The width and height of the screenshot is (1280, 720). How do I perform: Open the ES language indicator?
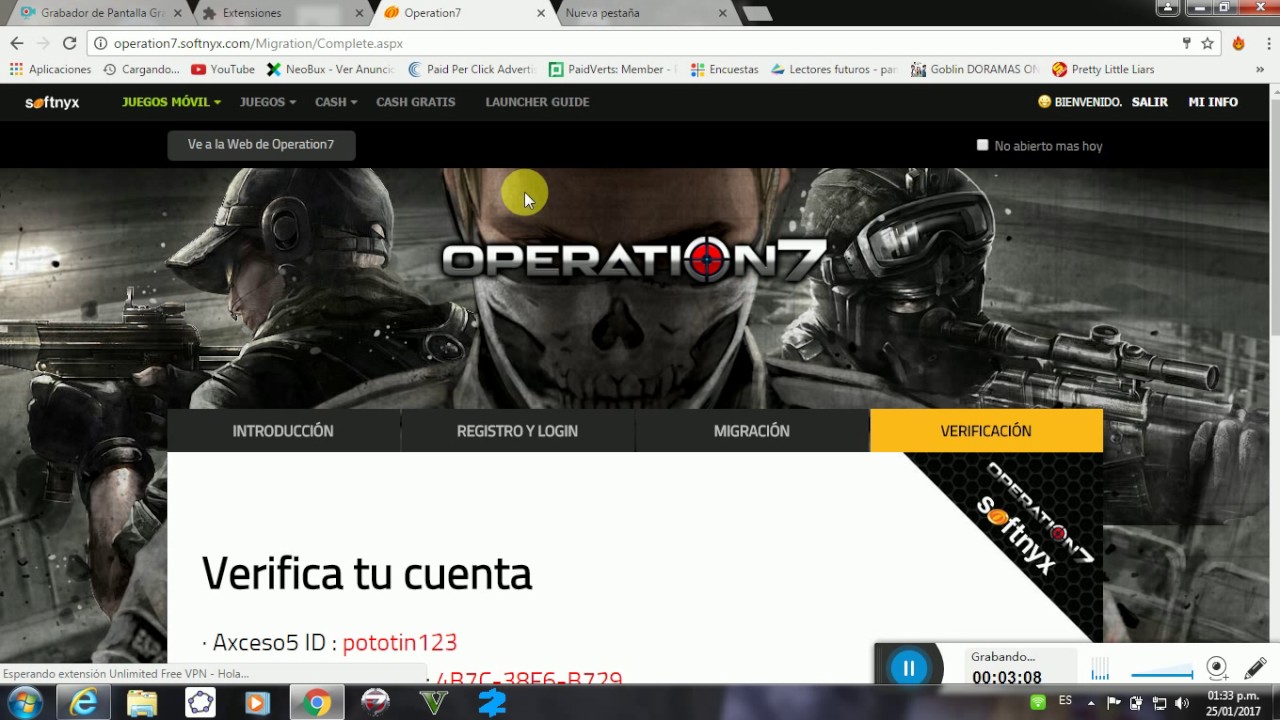tap(1065, 700)
